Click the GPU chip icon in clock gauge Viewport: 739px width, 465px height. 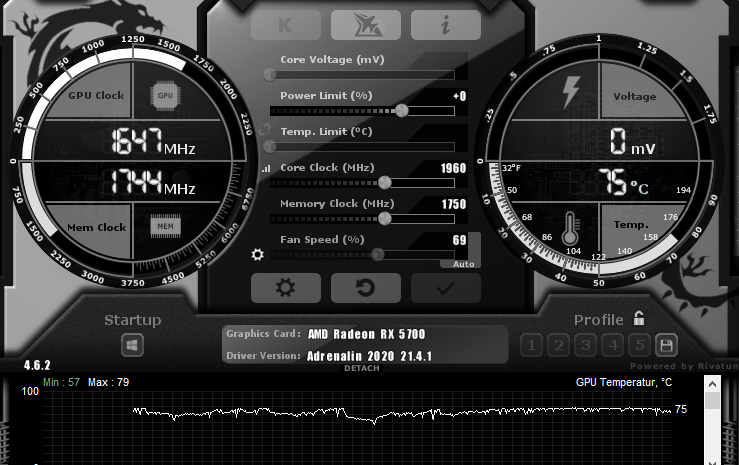165,96
